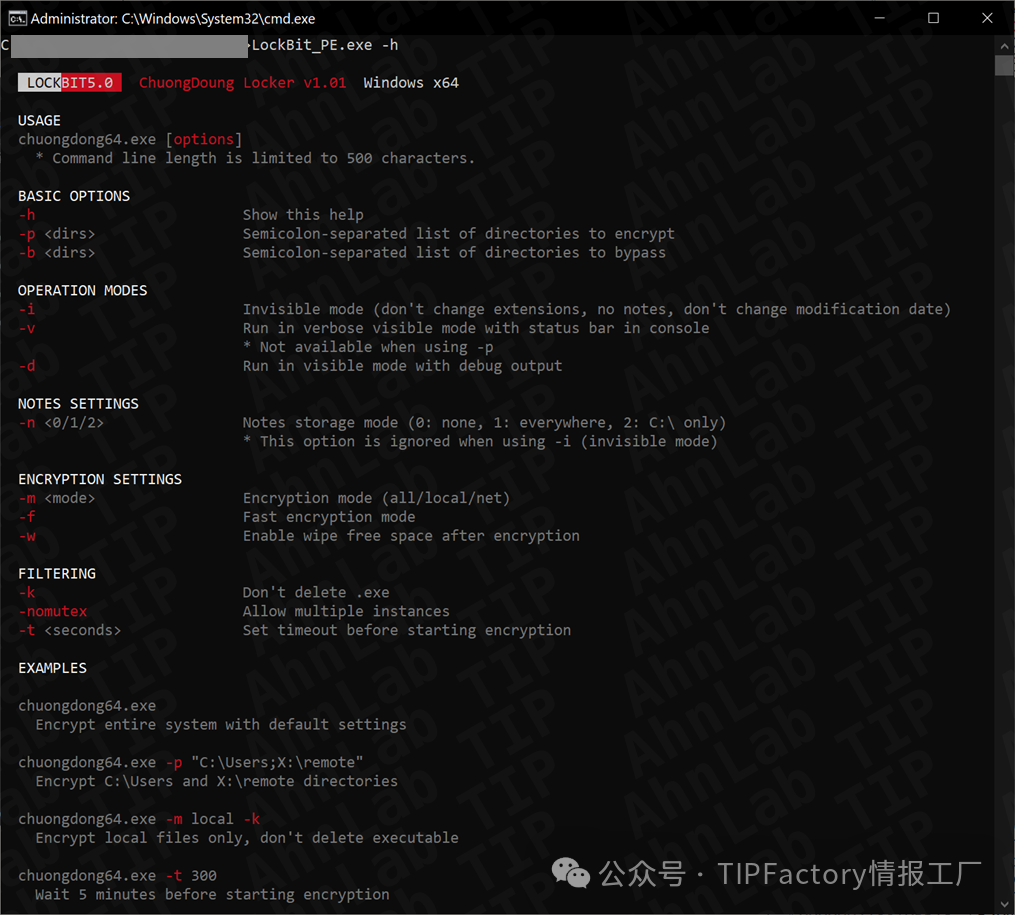Click the '-k' option flag in FILTERING
This screenshot has height=915, width=1015.
(x=27, y=593)
